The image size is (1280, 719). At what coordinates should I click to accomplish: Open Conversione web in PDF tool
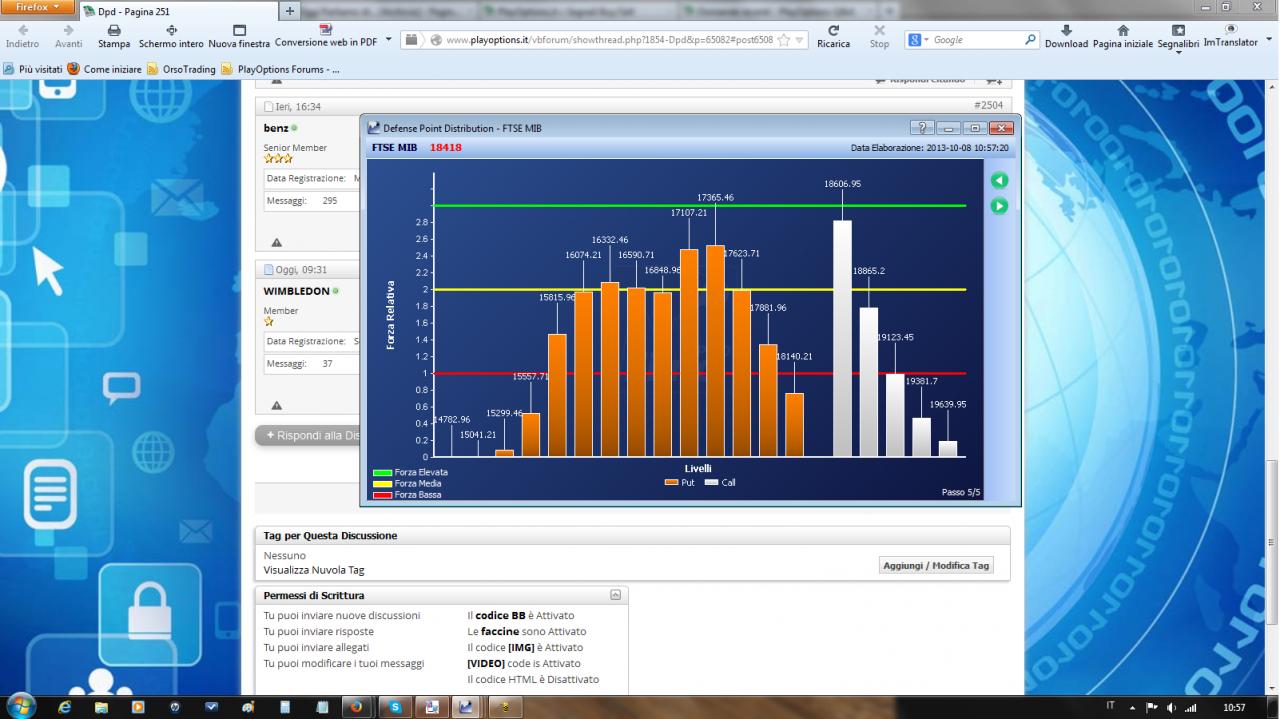(x=325, y=29)
